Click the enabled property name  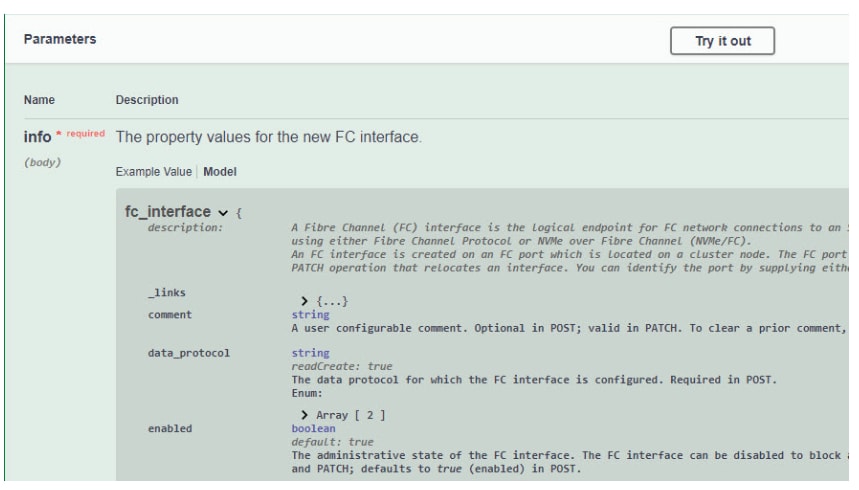coord(169,428)
